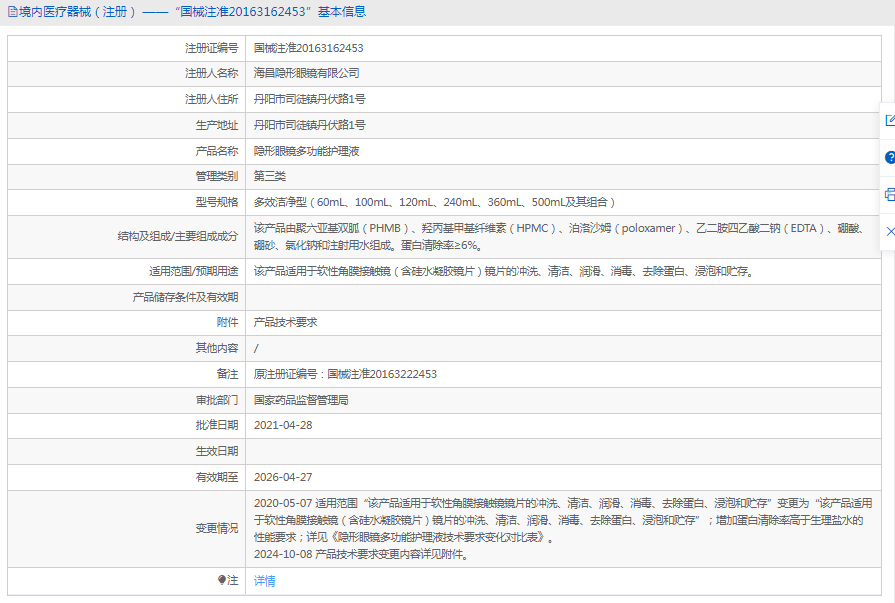
Task: Click the 产品名称 row label
Action: click(x=216, y=151)
